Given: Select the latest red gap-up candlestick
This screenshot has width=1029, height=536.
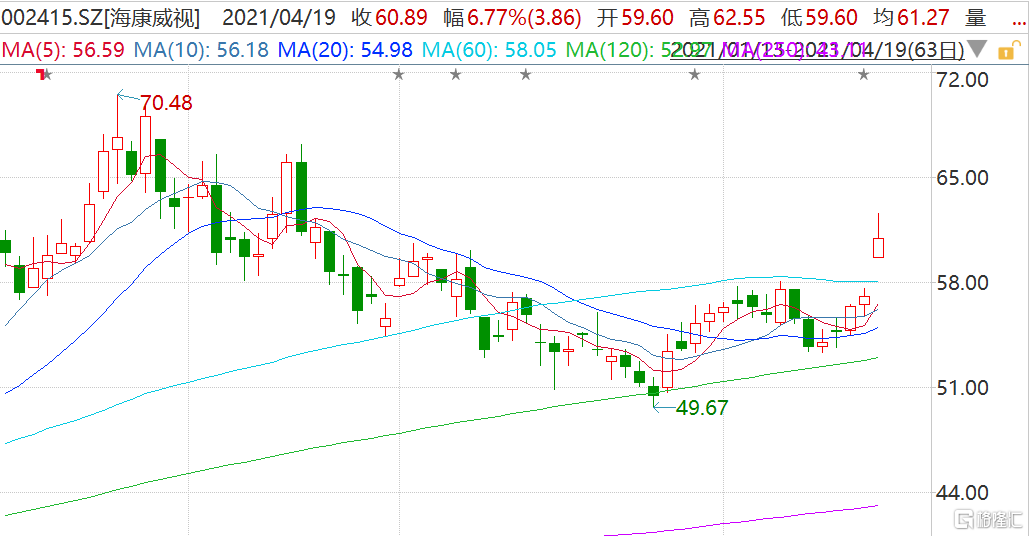Looking at the screenshot, I should point(878,247).
